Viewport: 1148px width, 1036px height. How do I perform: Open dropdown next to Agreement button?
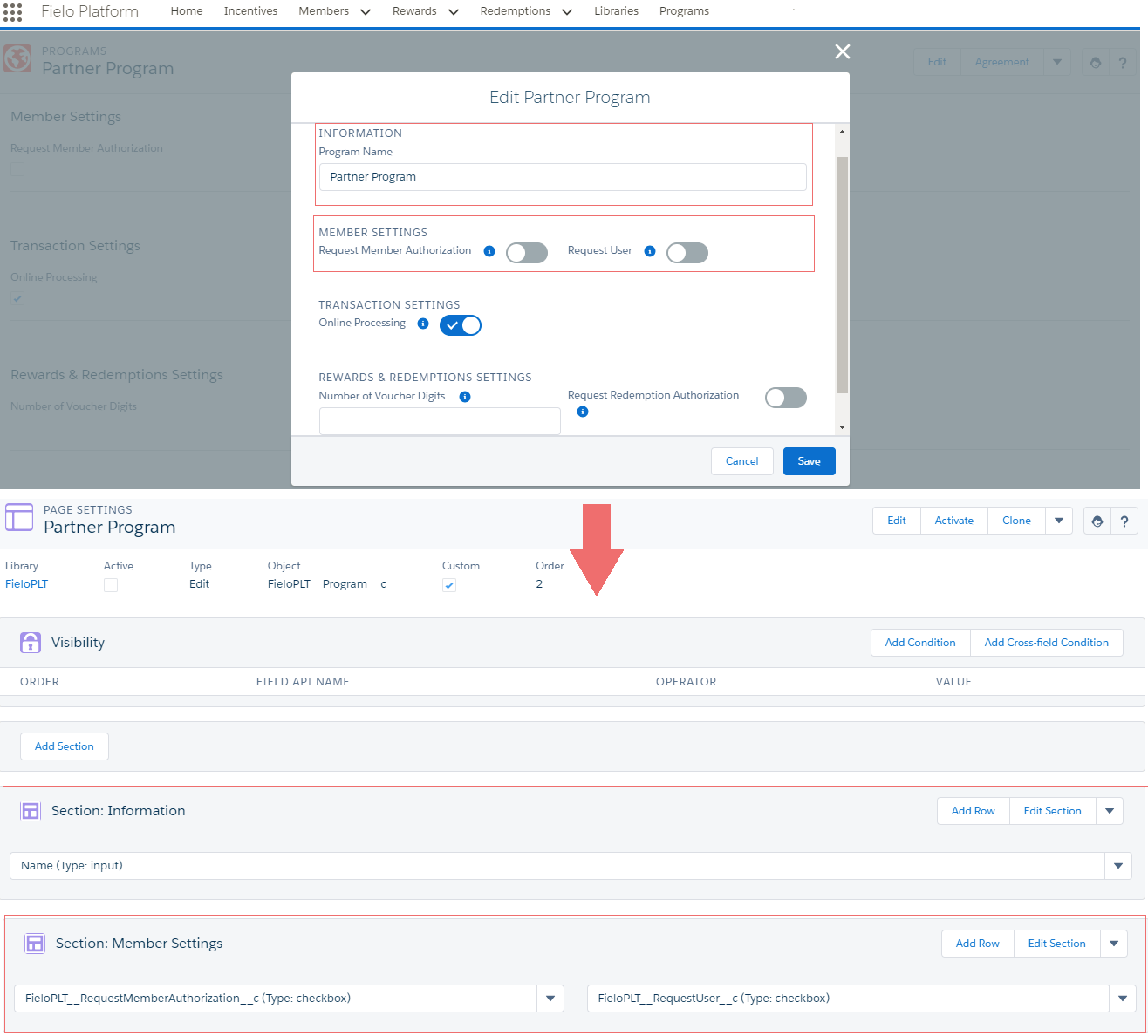[x=1057, y=62]
